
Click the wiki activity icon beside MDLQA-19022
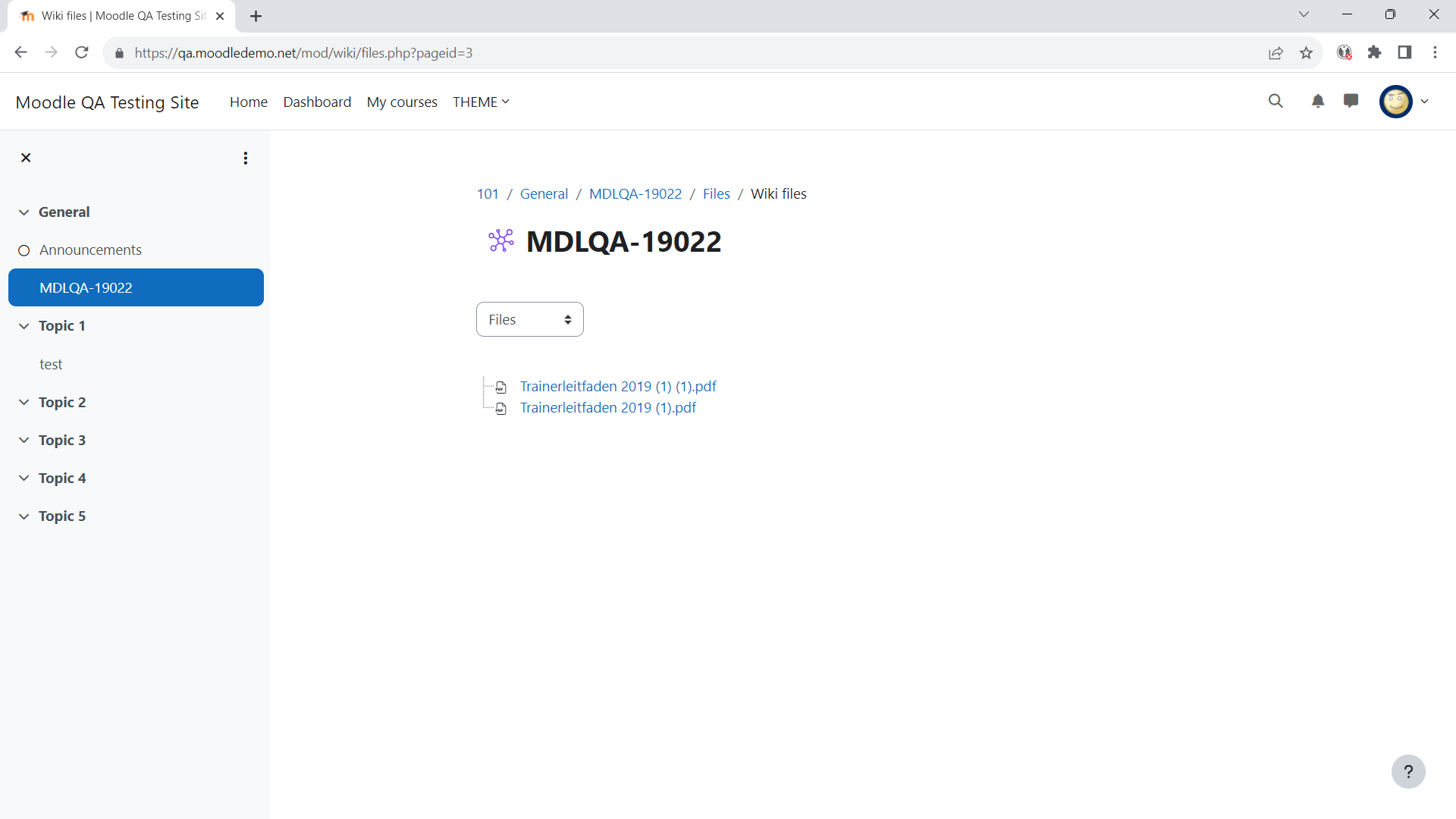(x=501, y=241)
